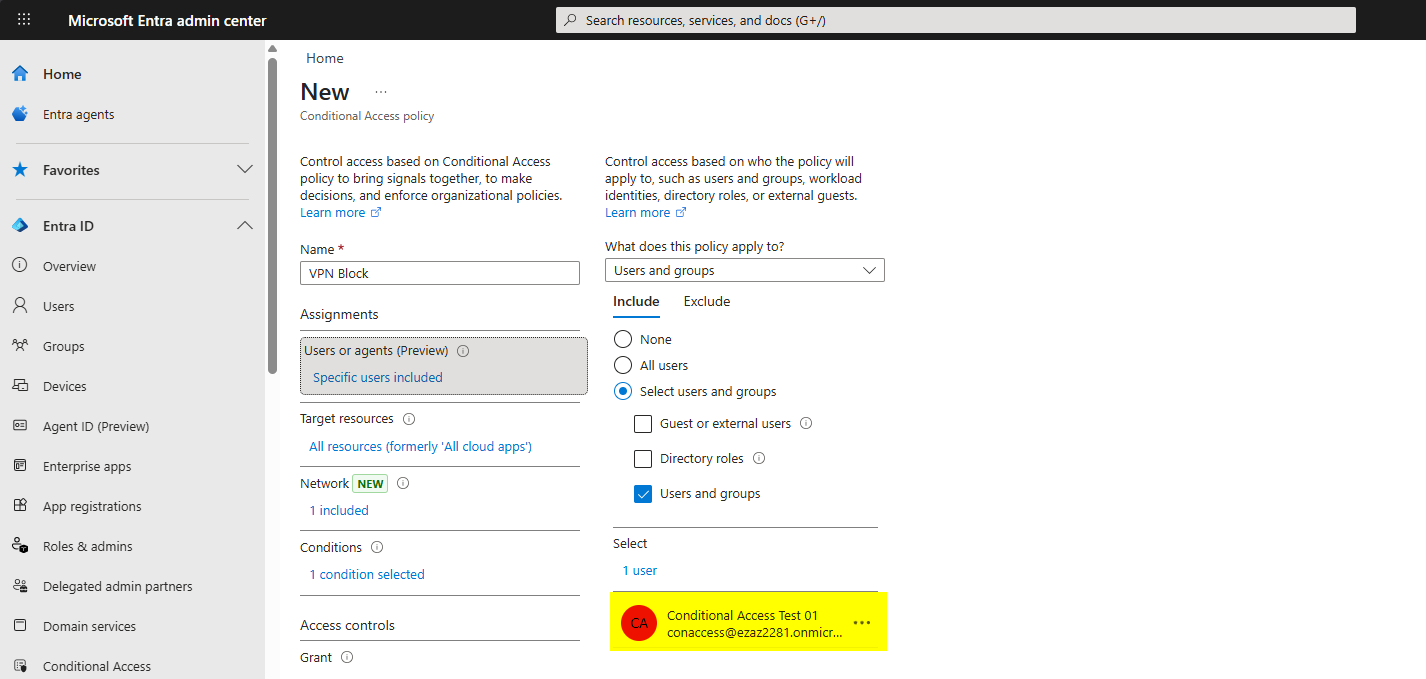
Task: Click the Entra ID diamond icon
Action: [20, 226]
